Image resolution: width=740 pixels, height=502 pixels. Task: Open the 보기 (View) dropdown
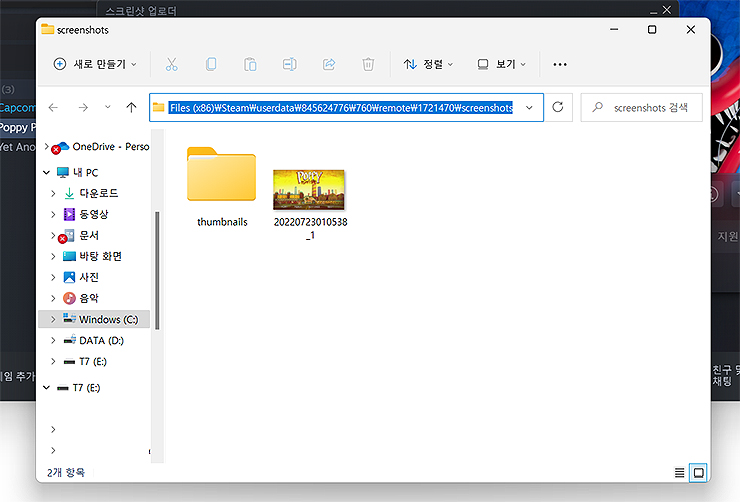pyautogui.click(x=501, y=64)
